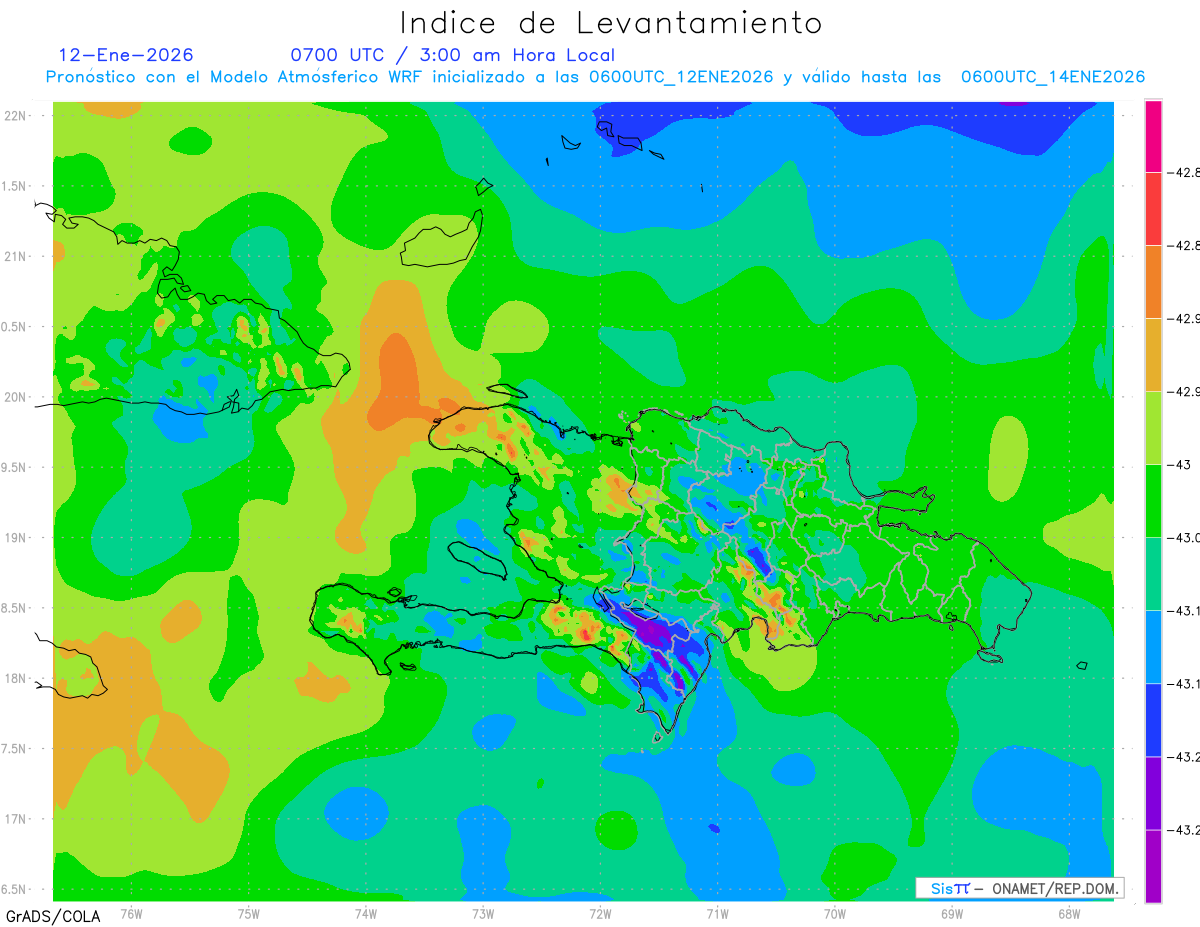Viewport: 1200px width, 927px height.
Task: Click the dark orange swatch in the color scale
Action: pyautogui.click(x=1153, y=281)
